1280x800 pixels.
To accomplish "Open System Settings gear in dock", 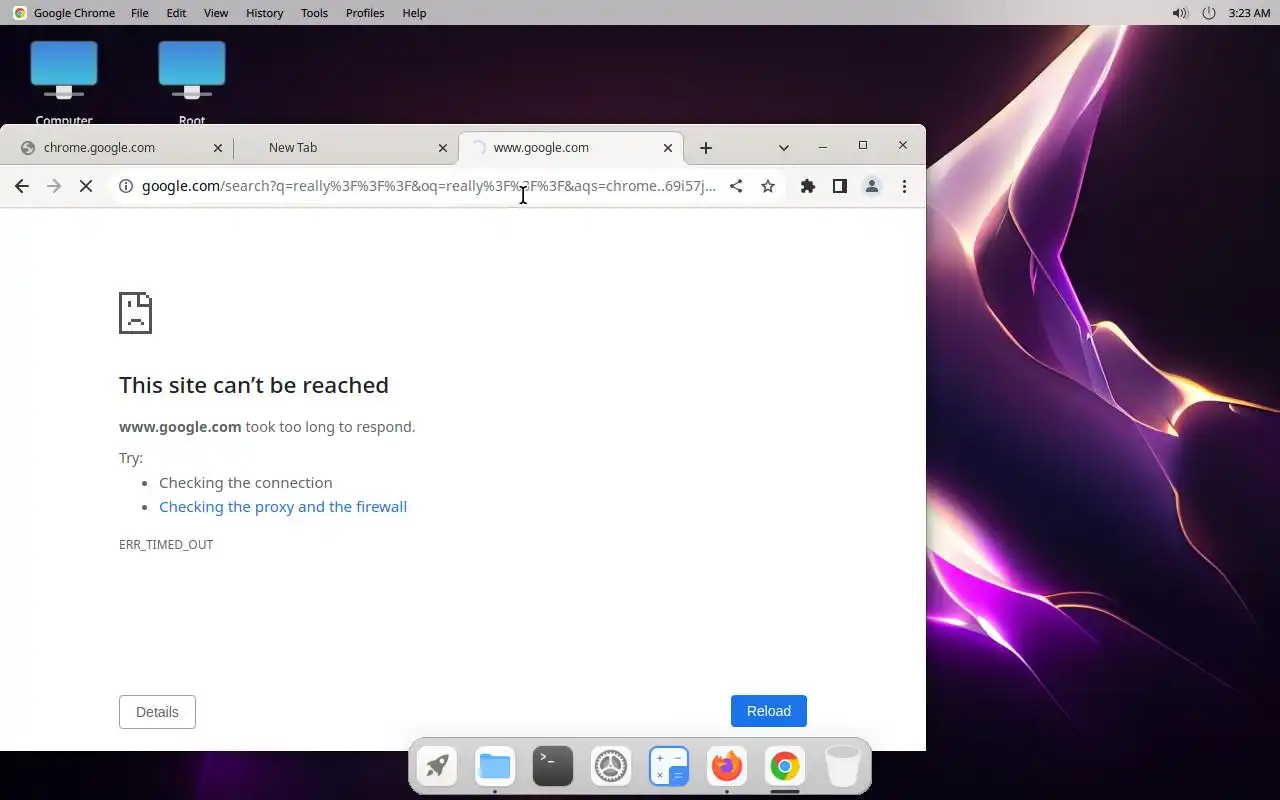I will (611, 767).
